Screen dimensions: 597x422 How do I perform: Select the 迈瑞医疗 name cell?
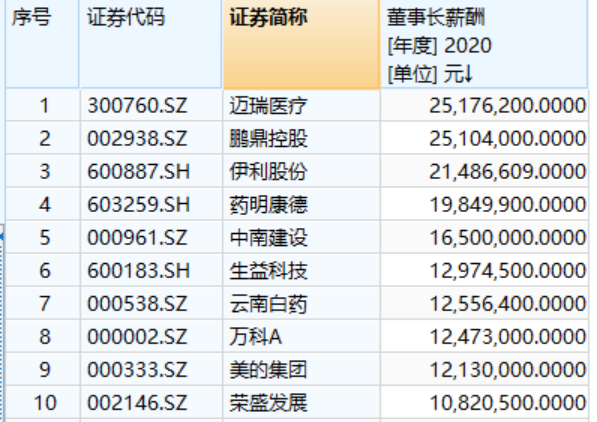[302, 105]
